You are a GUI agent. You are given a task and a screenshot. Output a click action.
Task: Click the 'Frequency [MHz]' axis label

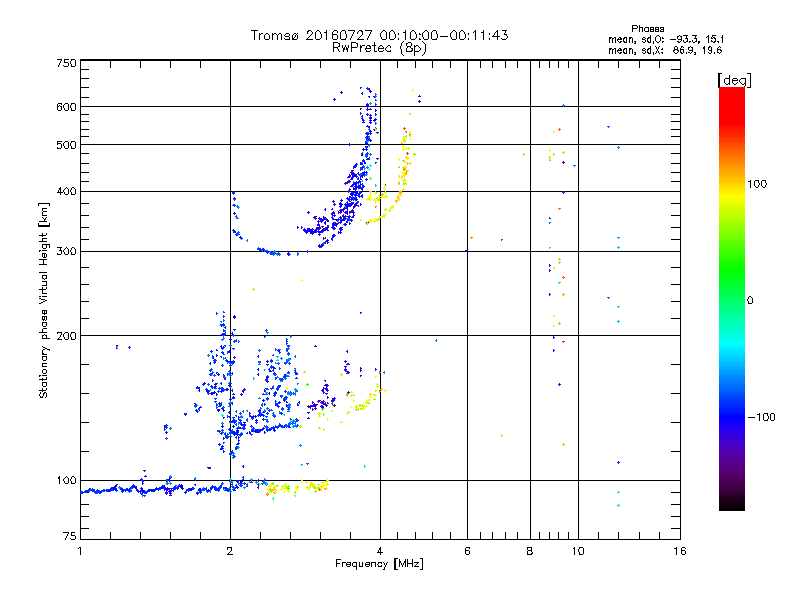(x=379, y=564)
